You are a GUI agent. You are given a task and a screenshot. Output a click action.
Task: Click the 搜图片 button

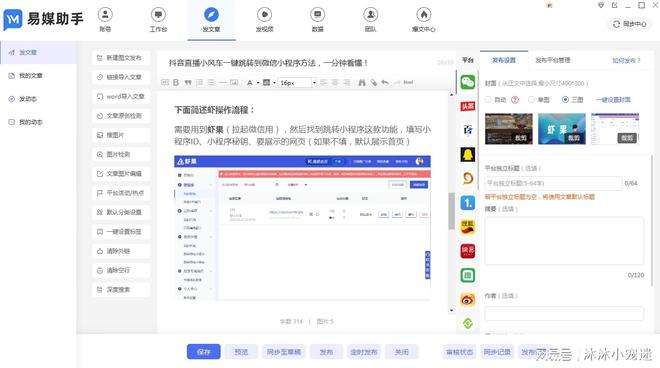(x=121, y=135)
